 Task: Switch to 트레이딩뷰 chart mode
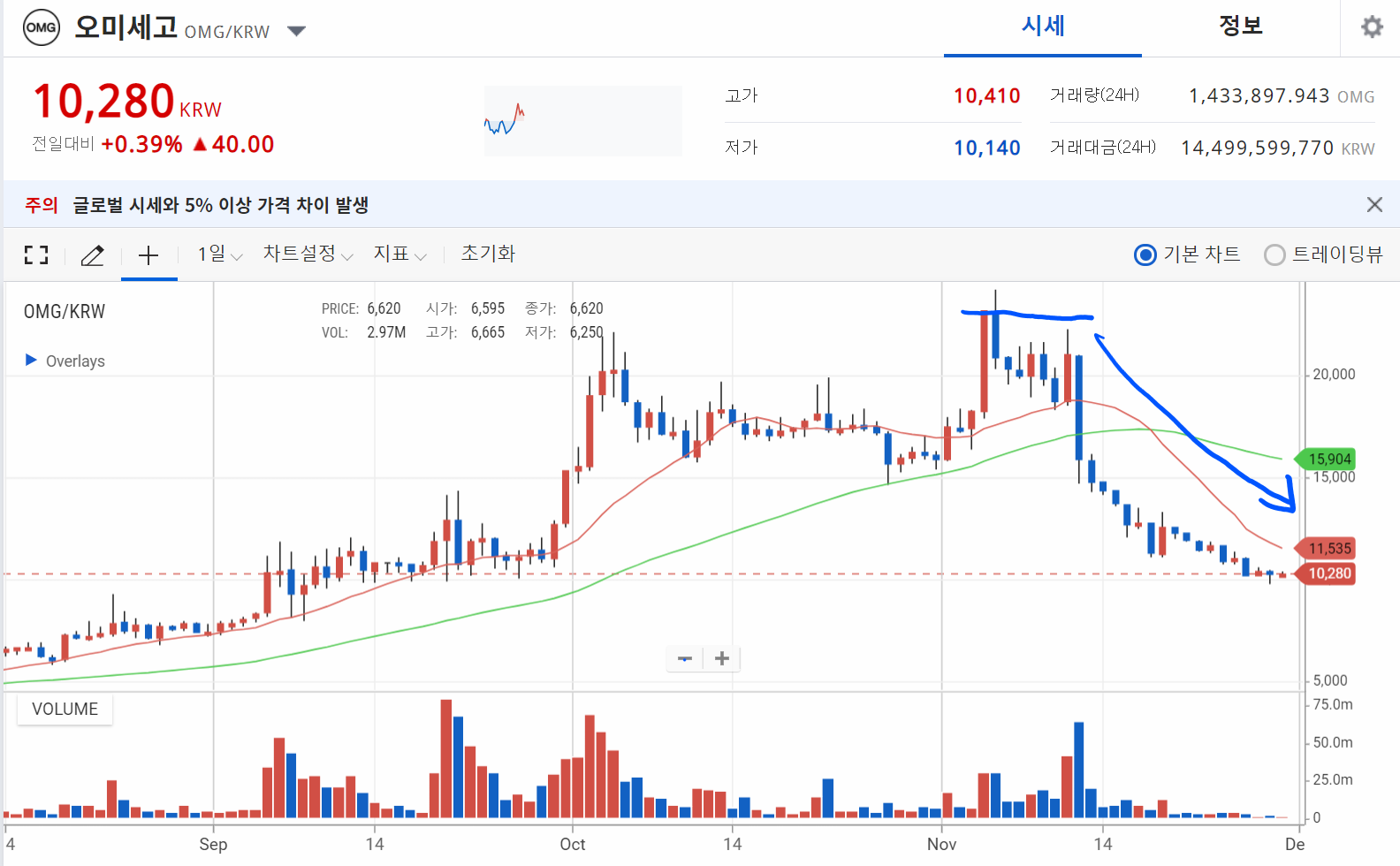[1323, 254]
